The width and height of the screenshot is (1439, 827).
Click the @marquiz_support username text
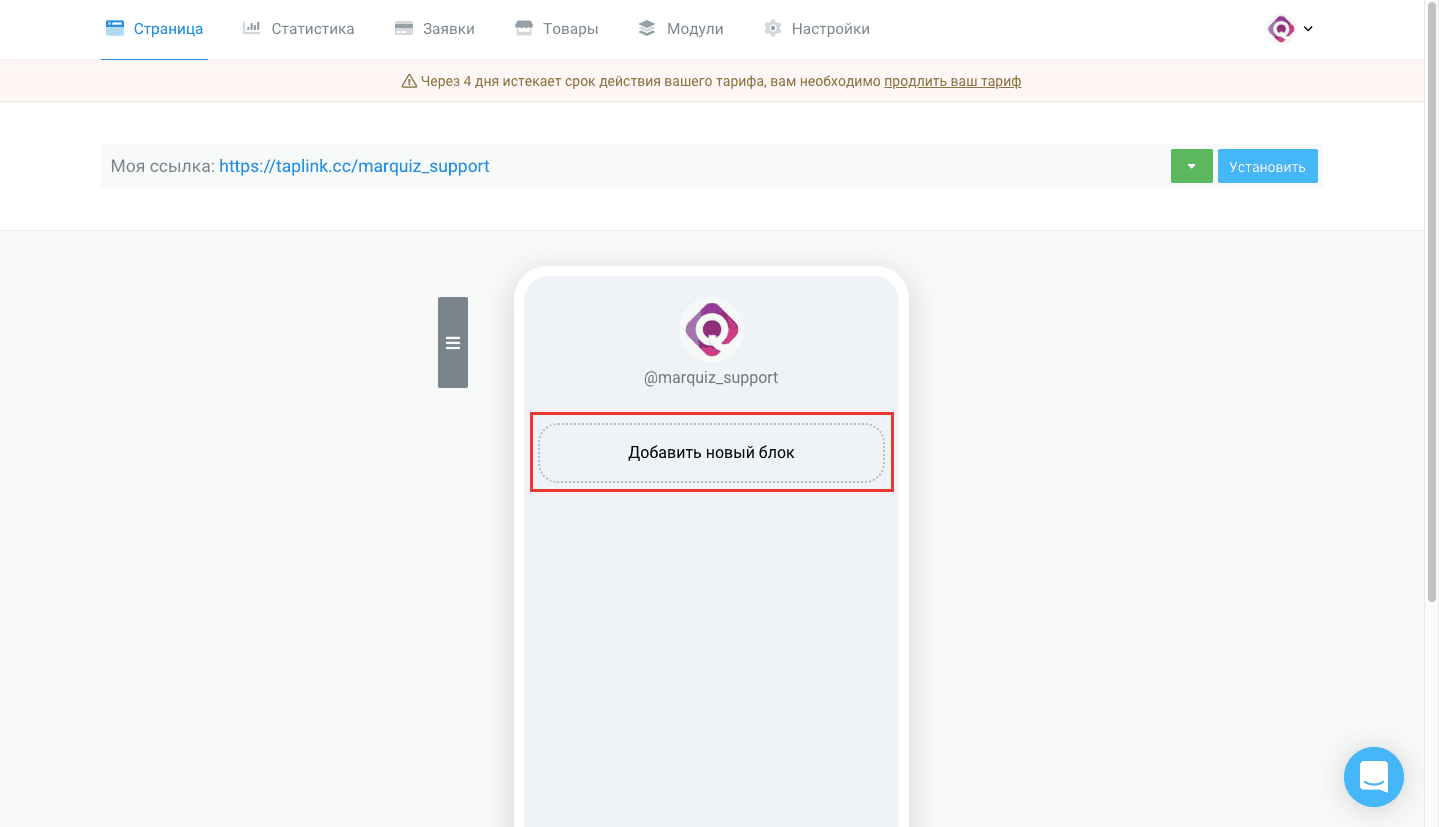711,378
